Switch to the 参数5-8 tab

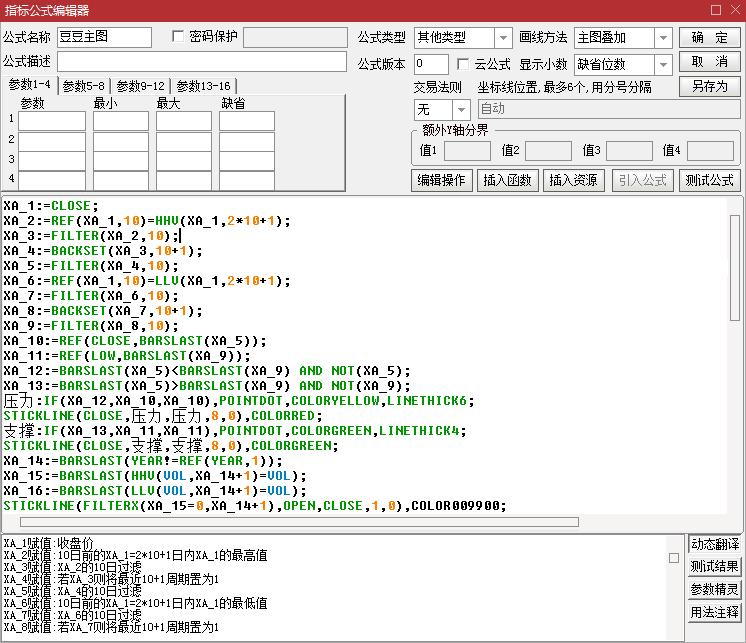coord(83,86)
